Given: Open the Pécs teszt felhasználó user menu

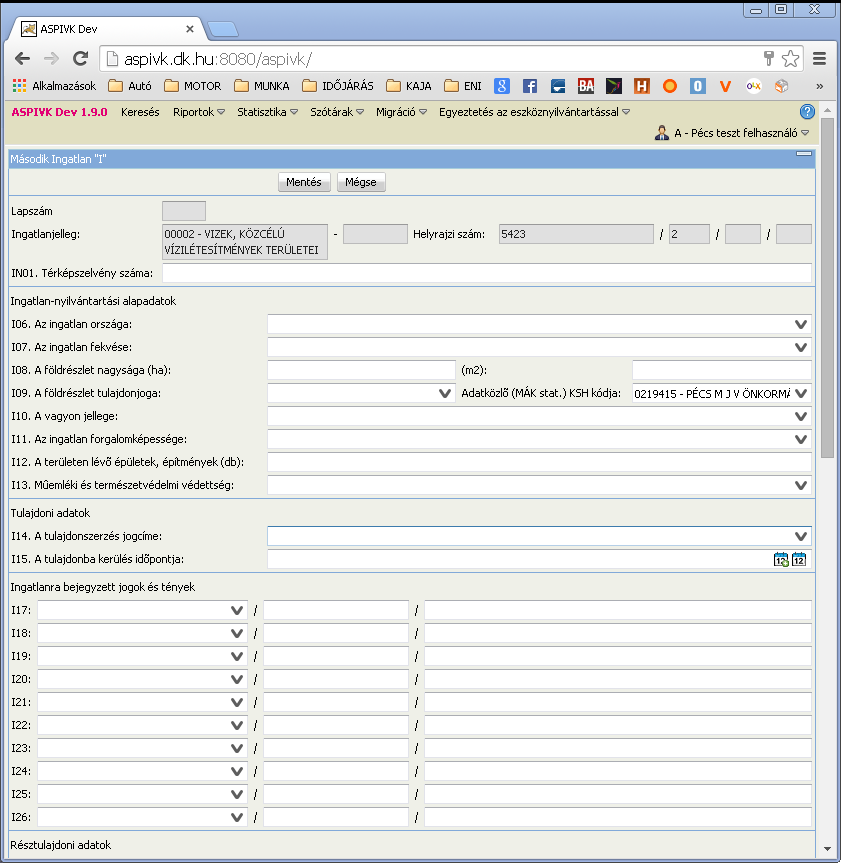Looking at the screenshot, I should (731, 133).
